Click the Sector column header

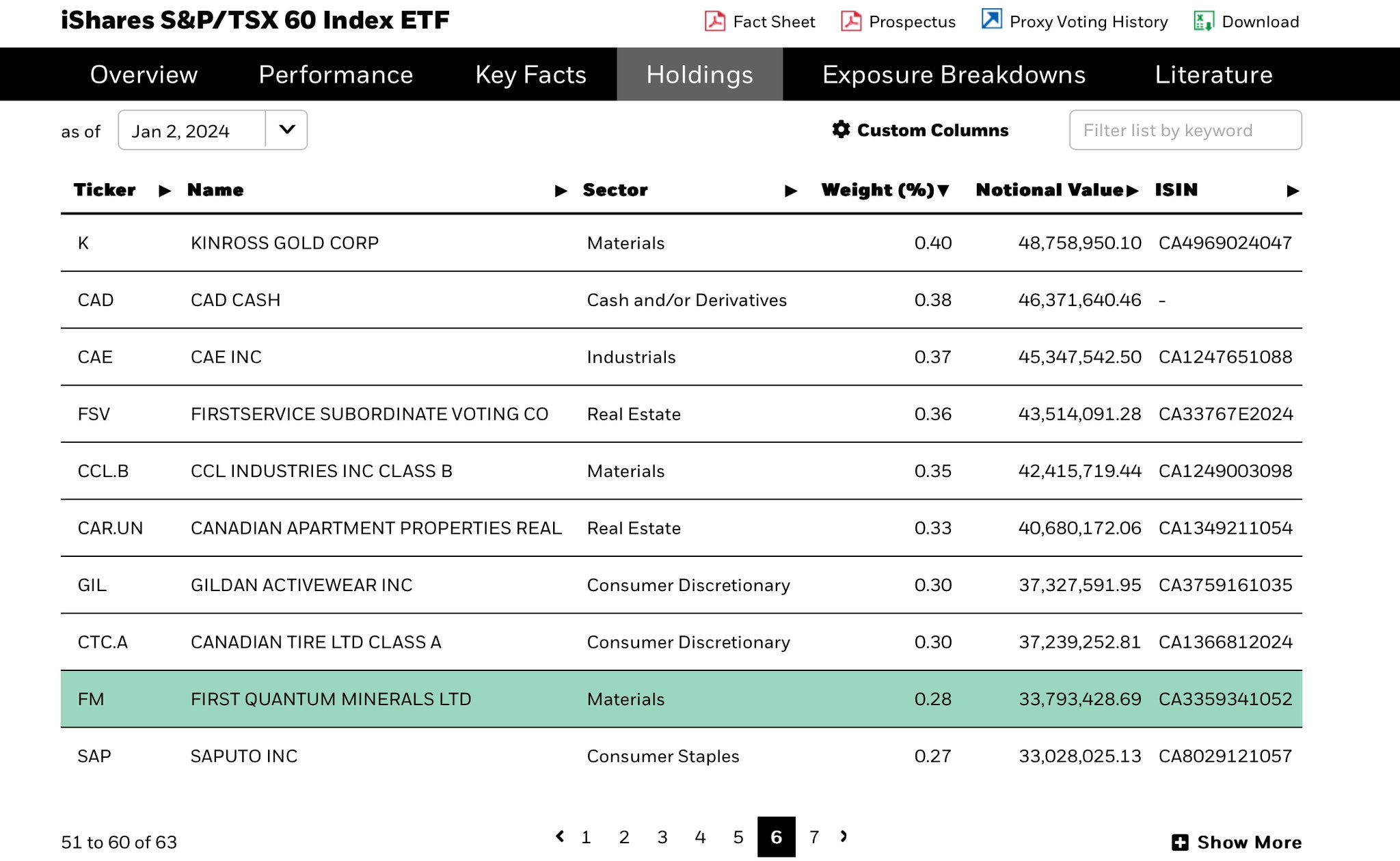(615, 190)
